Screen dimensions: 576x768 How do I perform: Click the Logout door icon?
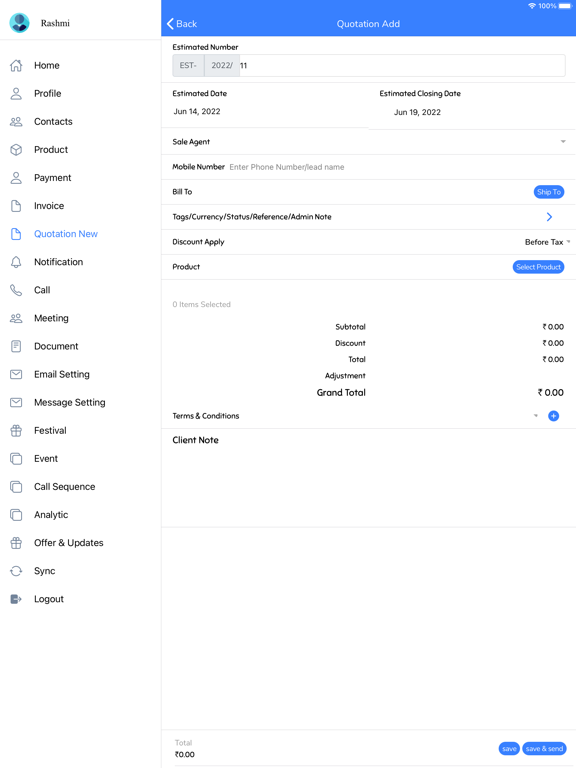pos(16,599)
